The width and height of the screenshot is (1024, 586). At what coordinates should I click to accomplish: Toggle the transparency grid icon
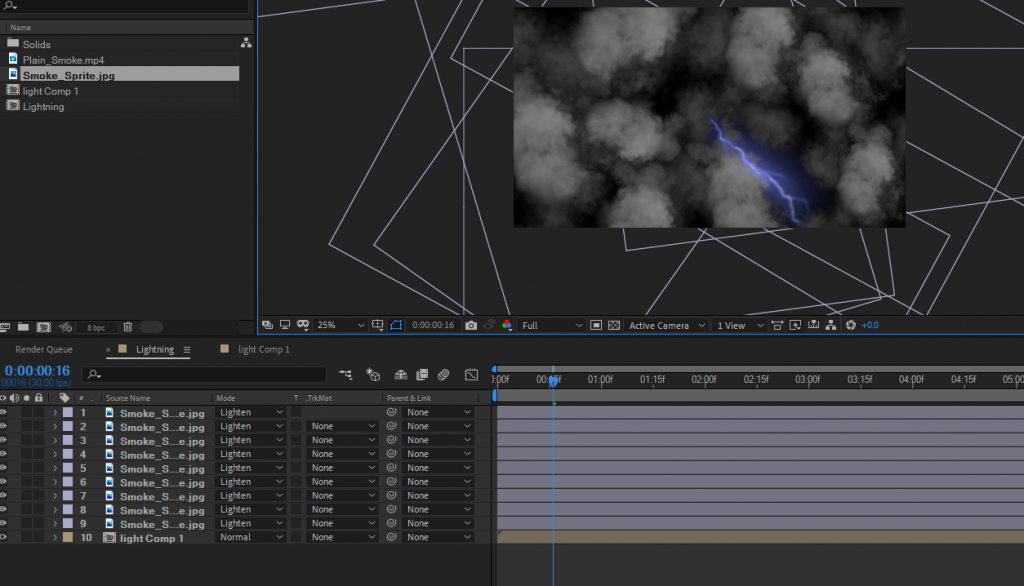[x=614, y=325]
